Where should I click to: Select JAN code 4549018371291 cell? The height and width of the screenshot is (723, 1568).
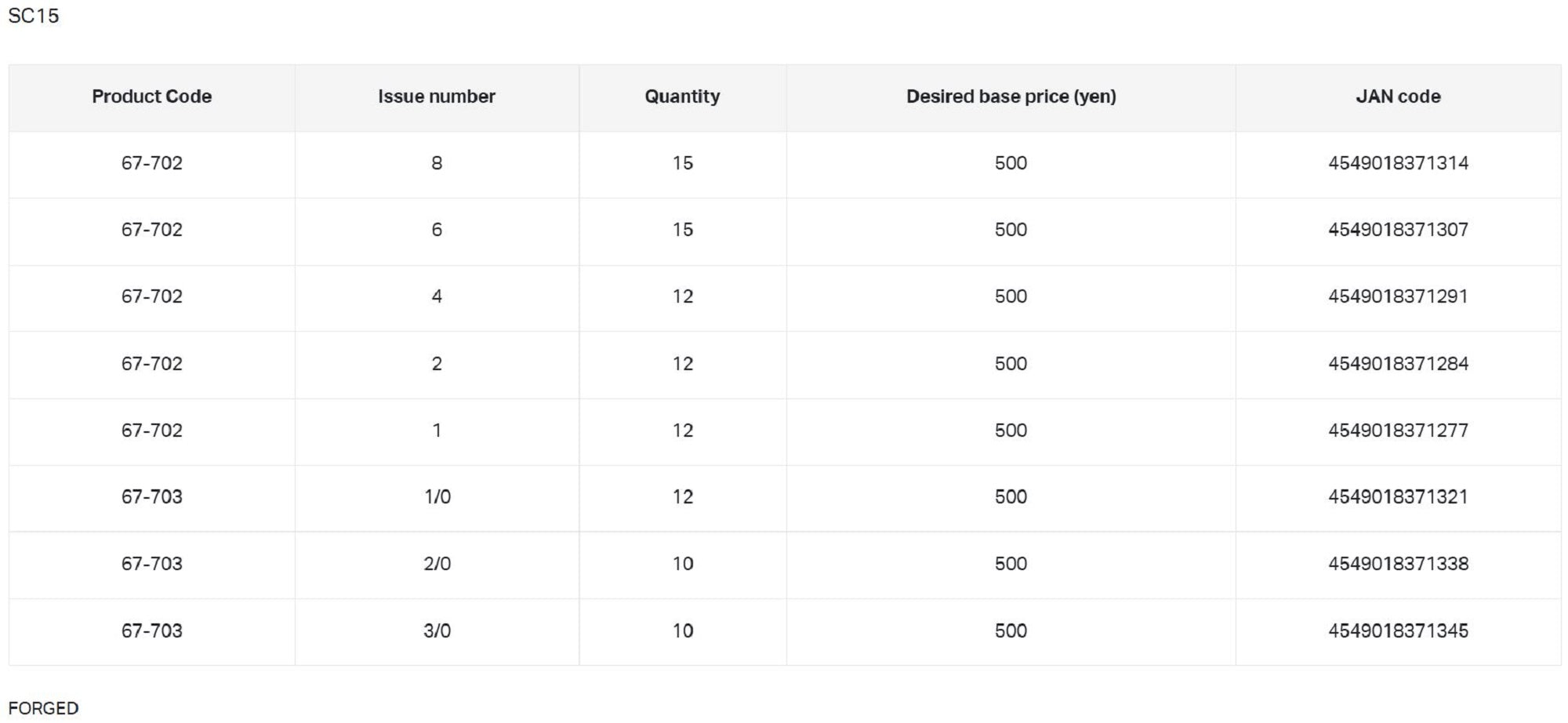pos(1398,296)
